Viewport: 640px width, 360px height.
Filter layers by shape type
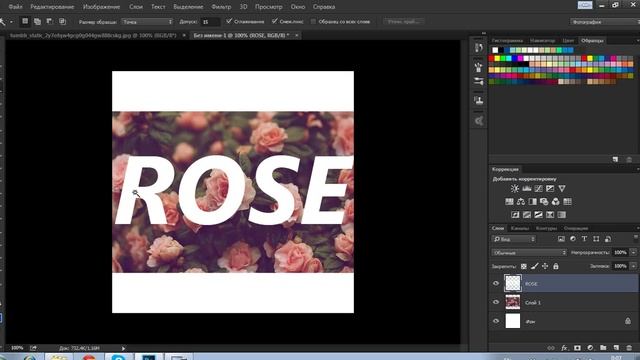coord(596,239)
